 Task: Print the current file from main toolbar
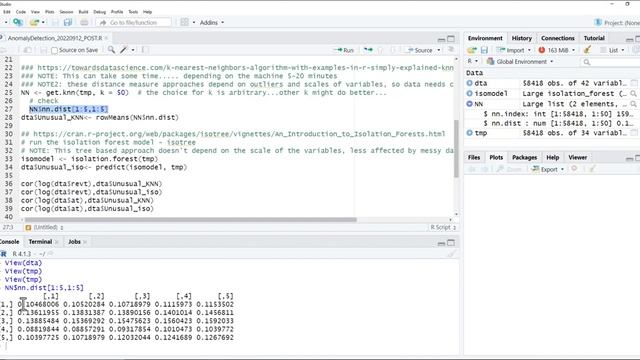click(x=84, y=22)
